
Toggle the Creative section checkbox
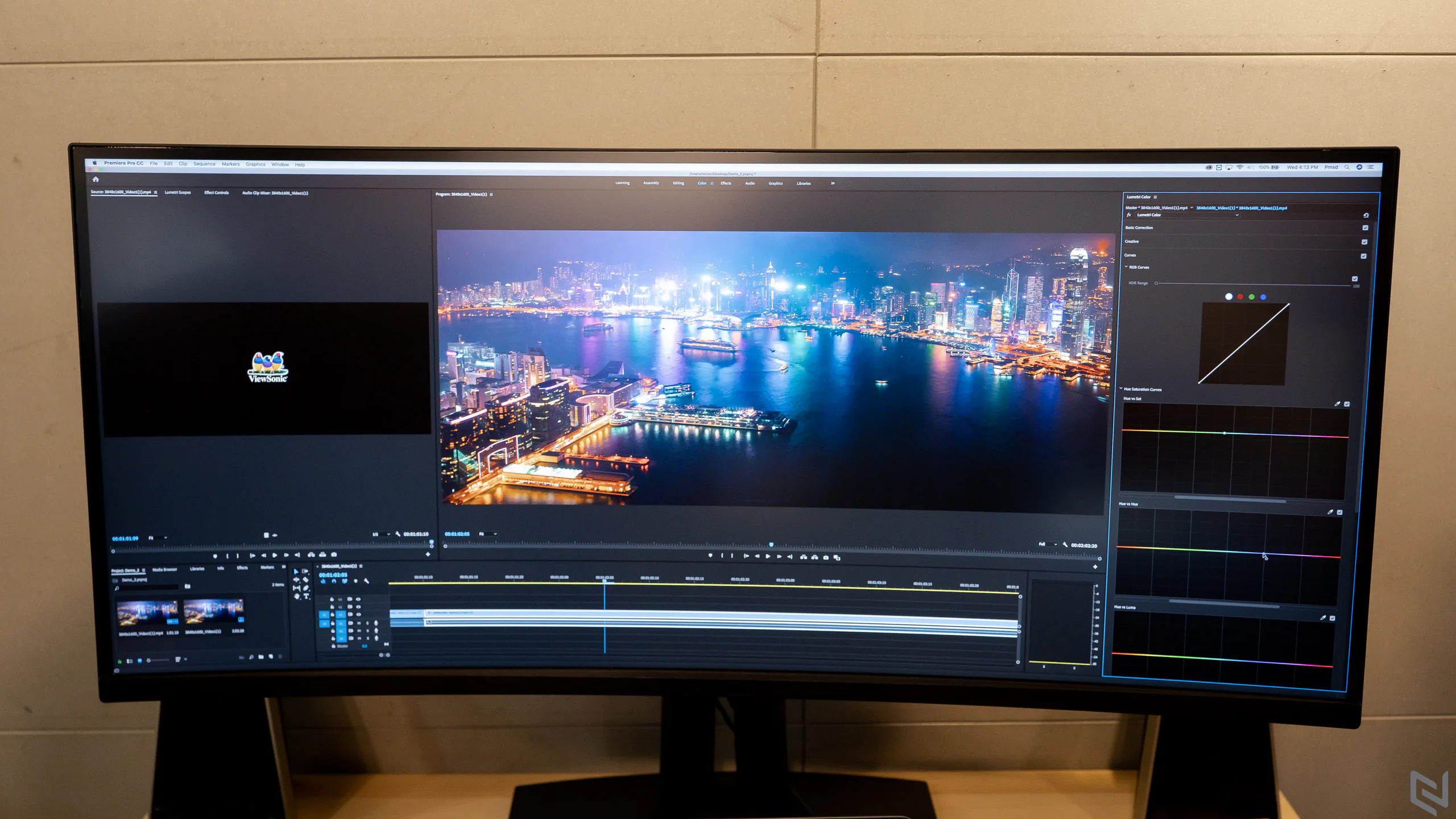coord(1364,242)
